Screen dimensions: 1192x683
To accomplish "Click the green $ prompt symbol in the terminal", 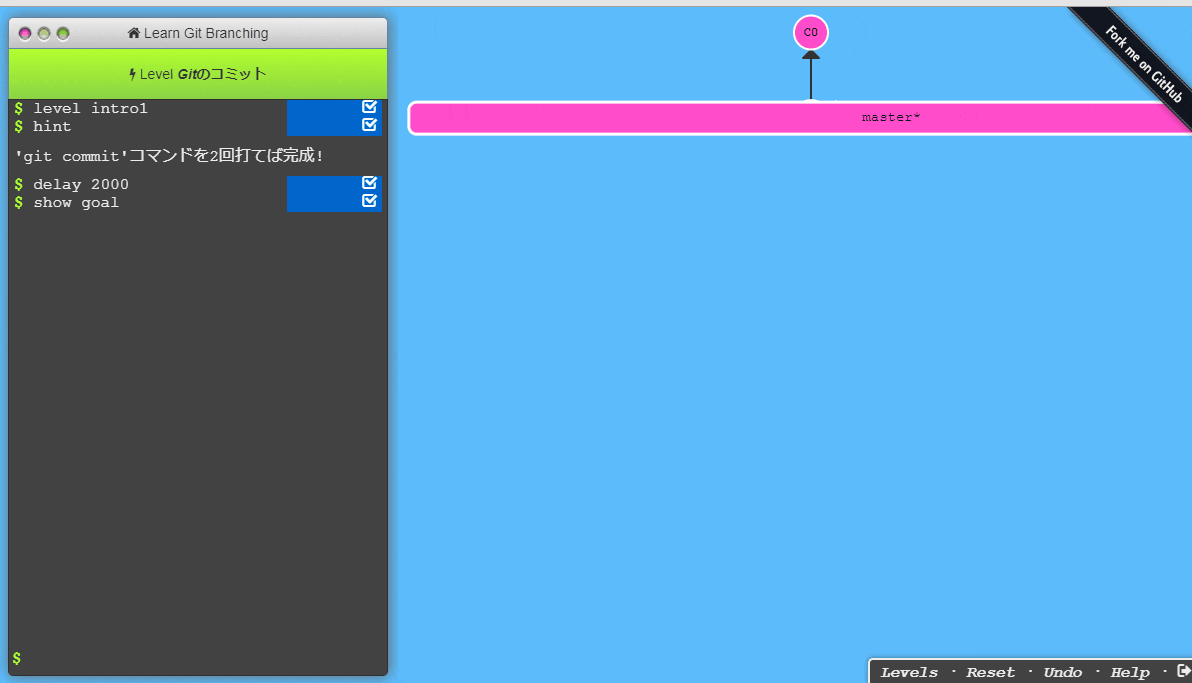I will click(x=17, y=658).
